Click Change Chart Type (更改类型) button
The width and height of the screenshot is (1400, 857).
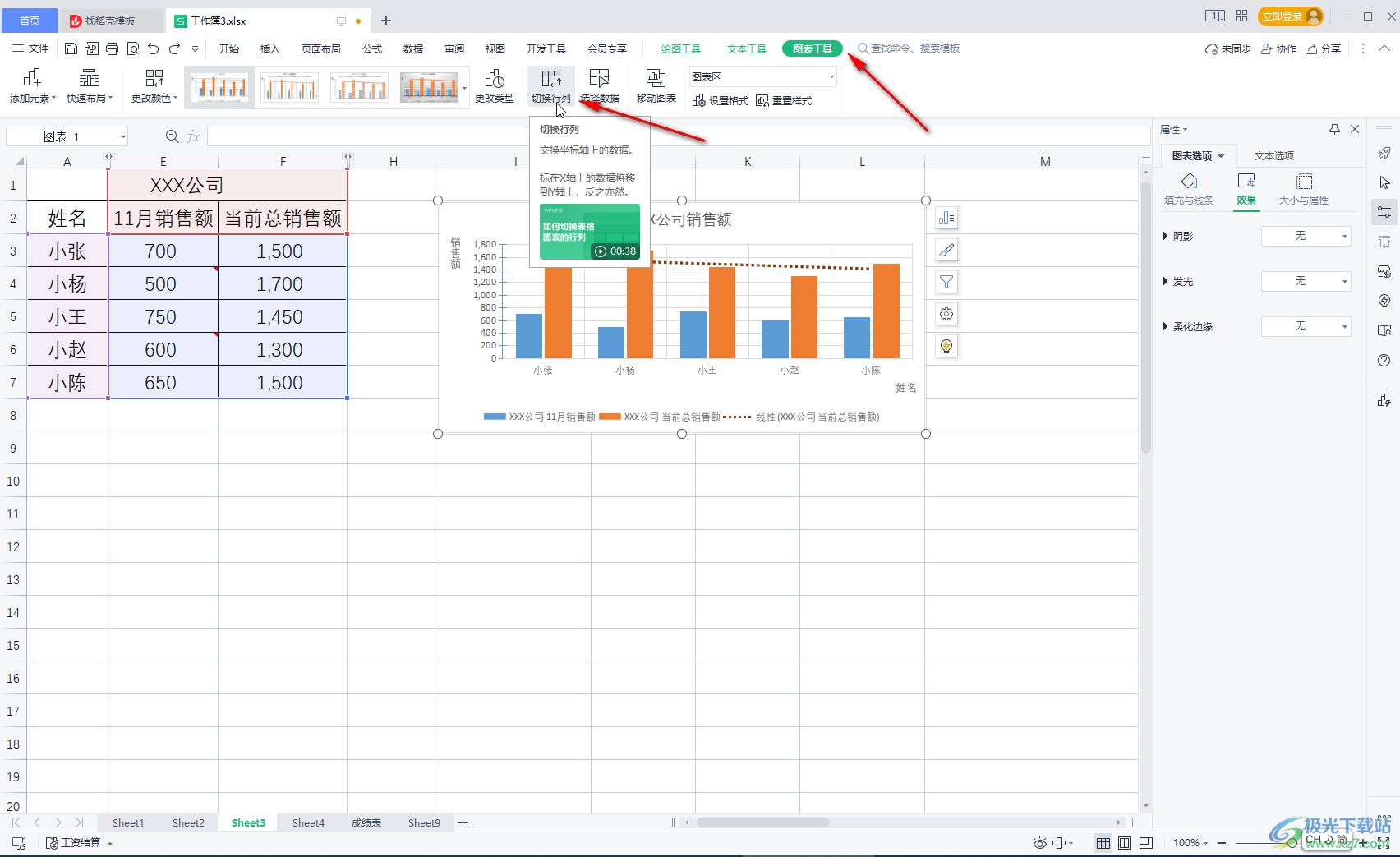coord(495,86)
